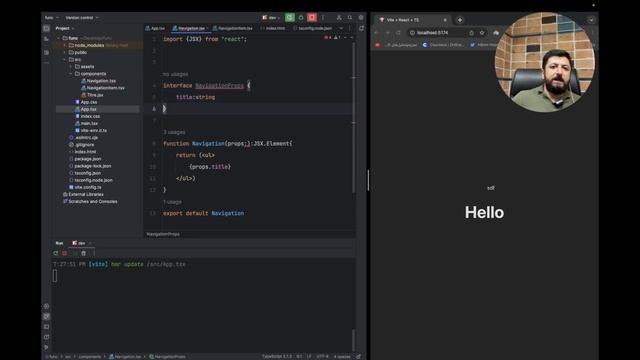The image size is (640, 360).
Task: Open the dev run configuration dropdown
Action: point(271,18)
